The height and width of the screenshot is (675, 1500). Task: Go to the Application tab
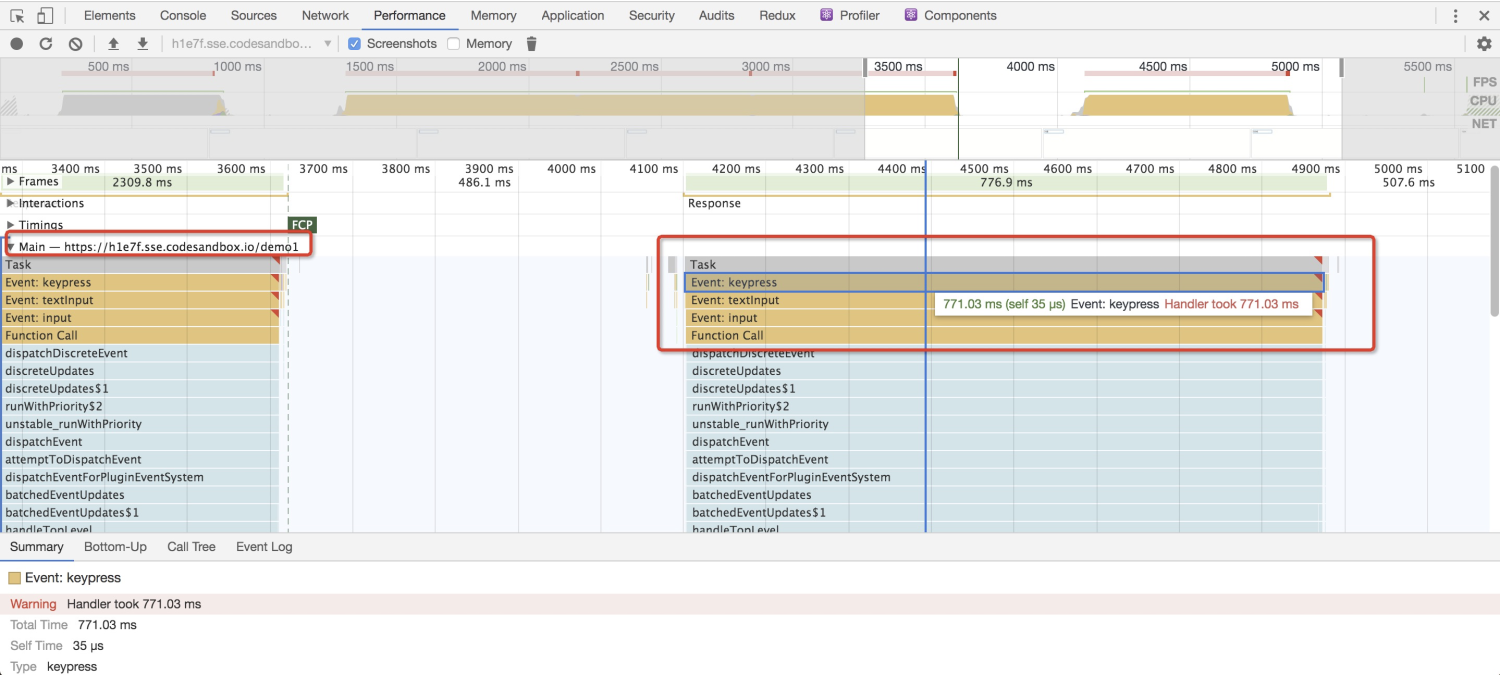[x=573, y=15]
